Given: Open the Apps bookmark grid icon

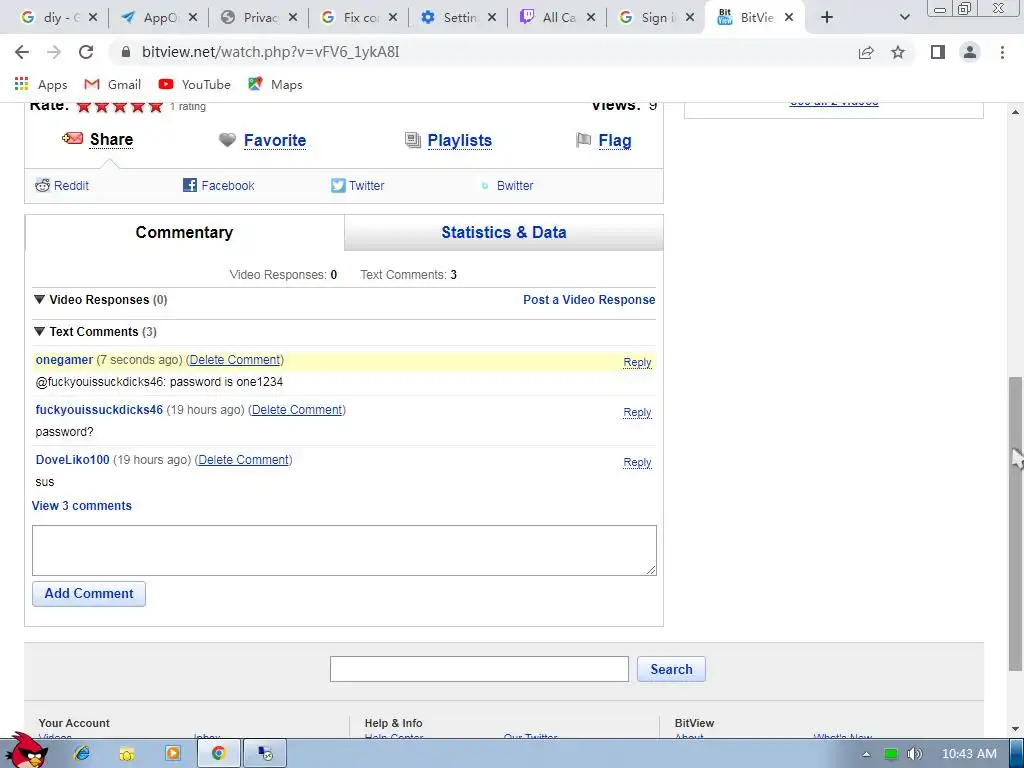Looking at the screenshot, I should (x=22, y=84).
